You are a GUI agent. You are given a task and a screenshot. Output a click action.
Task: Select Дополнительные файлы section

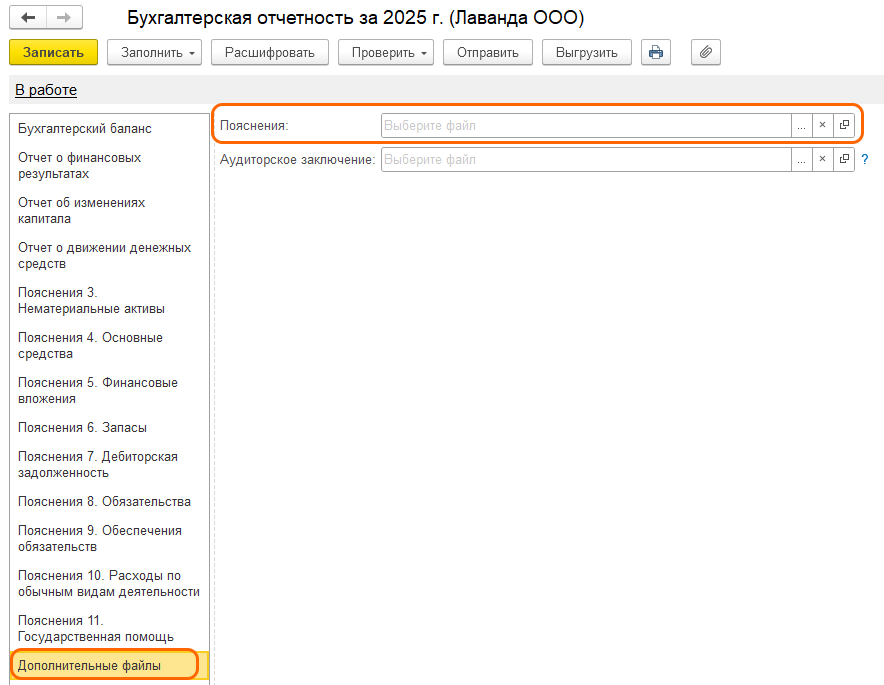point(89,664)
